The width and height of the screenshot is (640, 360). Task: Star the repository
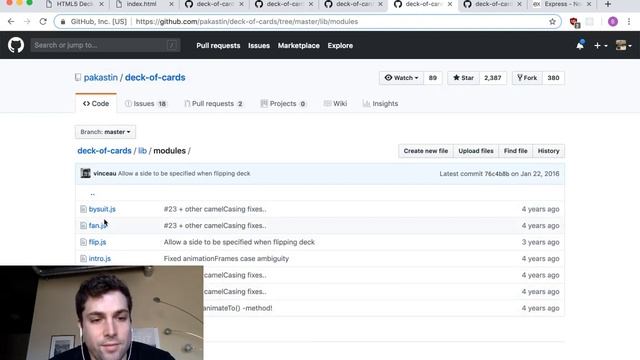pyautogui.click(x=463, y=78)
